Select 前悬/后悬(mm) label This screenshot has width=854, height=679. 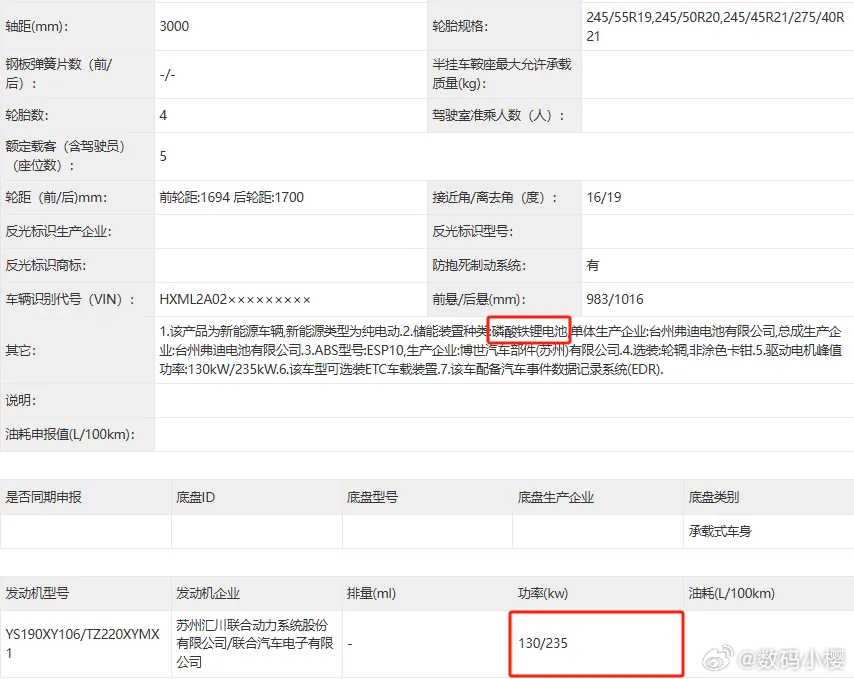[479, 299]
